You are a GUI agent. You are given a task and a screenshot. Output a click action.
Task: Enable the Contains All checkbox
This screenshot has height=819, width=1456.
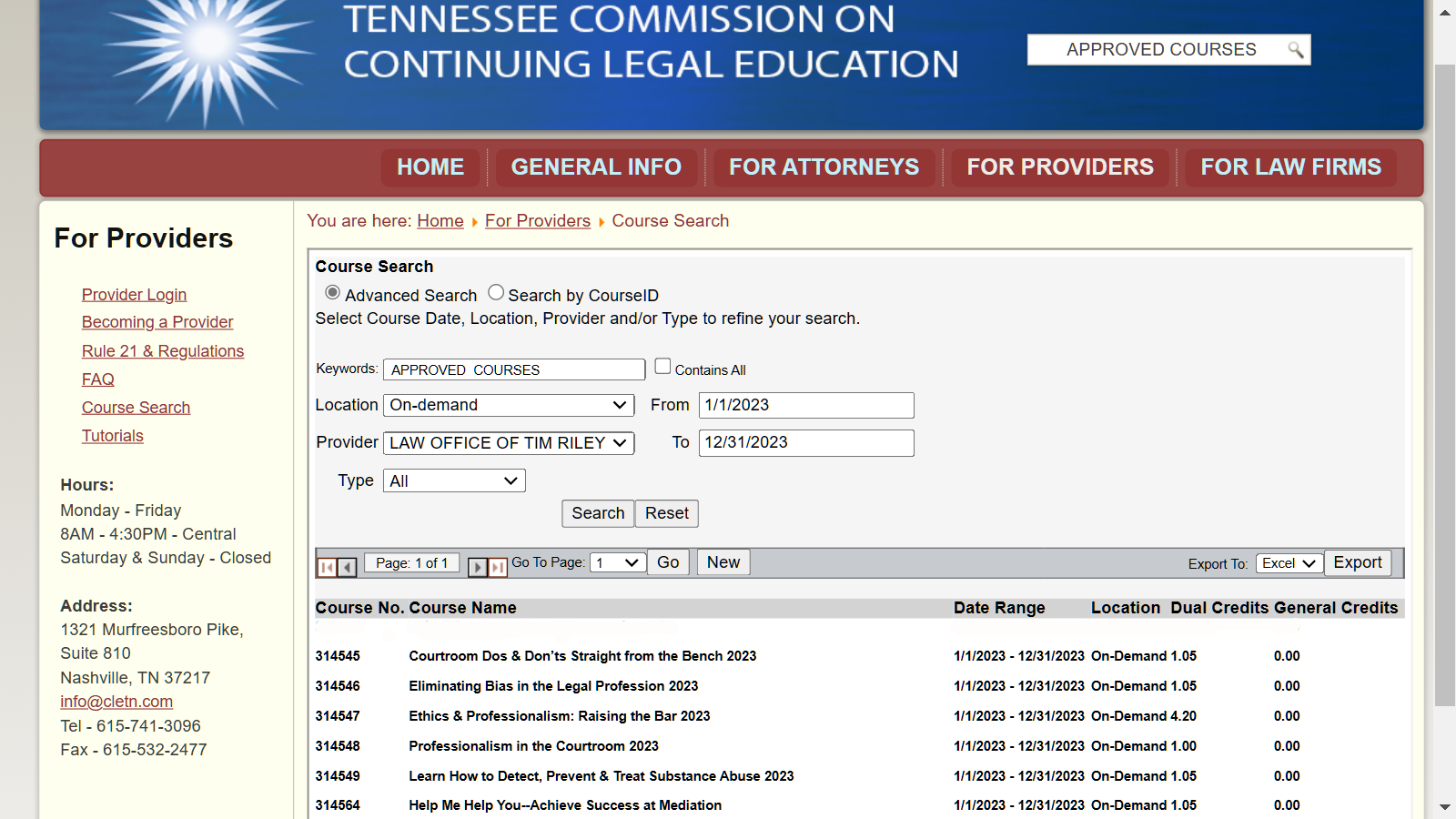tap(662, 365)
